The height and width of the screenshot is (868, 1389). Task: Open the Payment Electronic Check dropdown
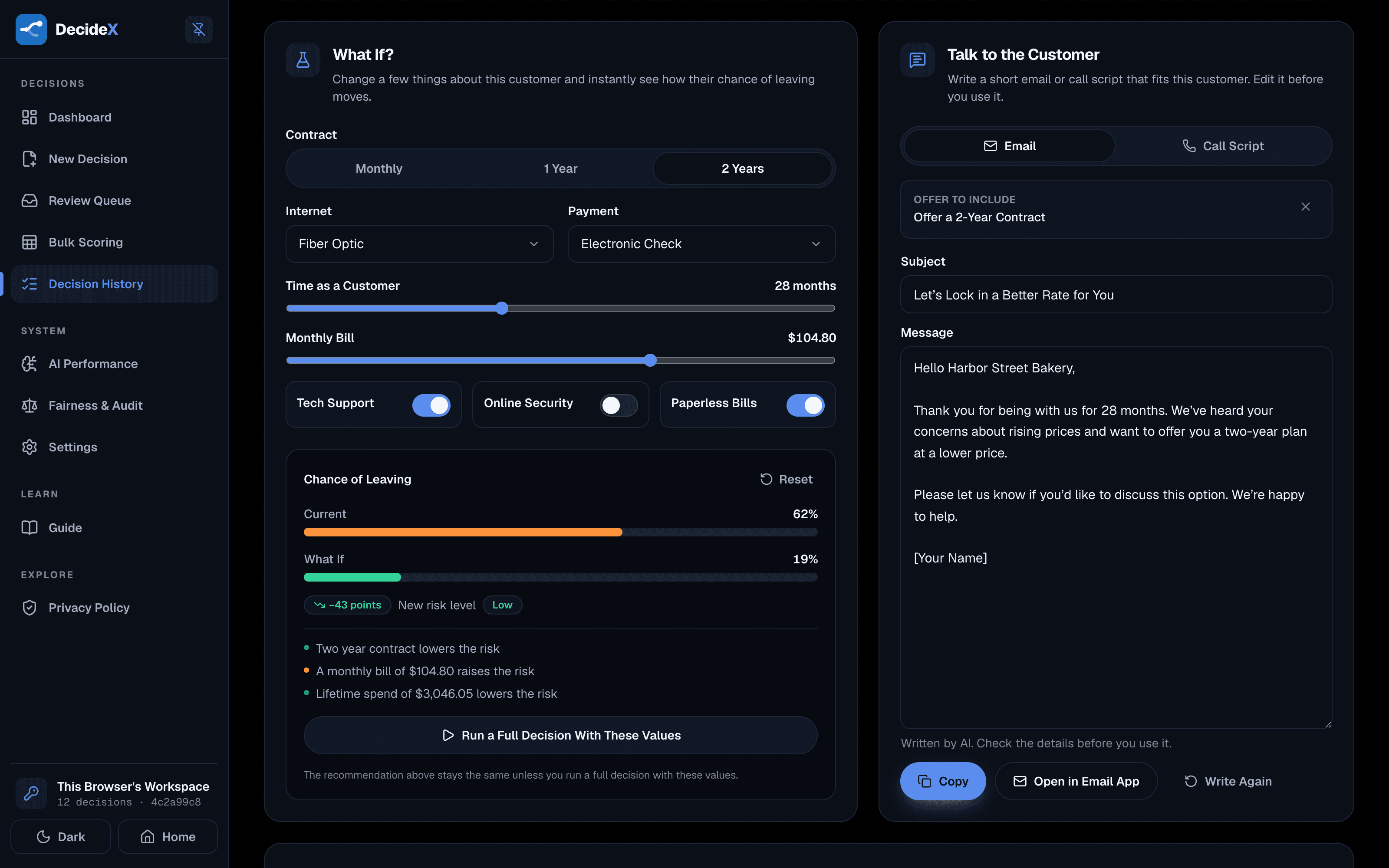(x=701, y=244)
